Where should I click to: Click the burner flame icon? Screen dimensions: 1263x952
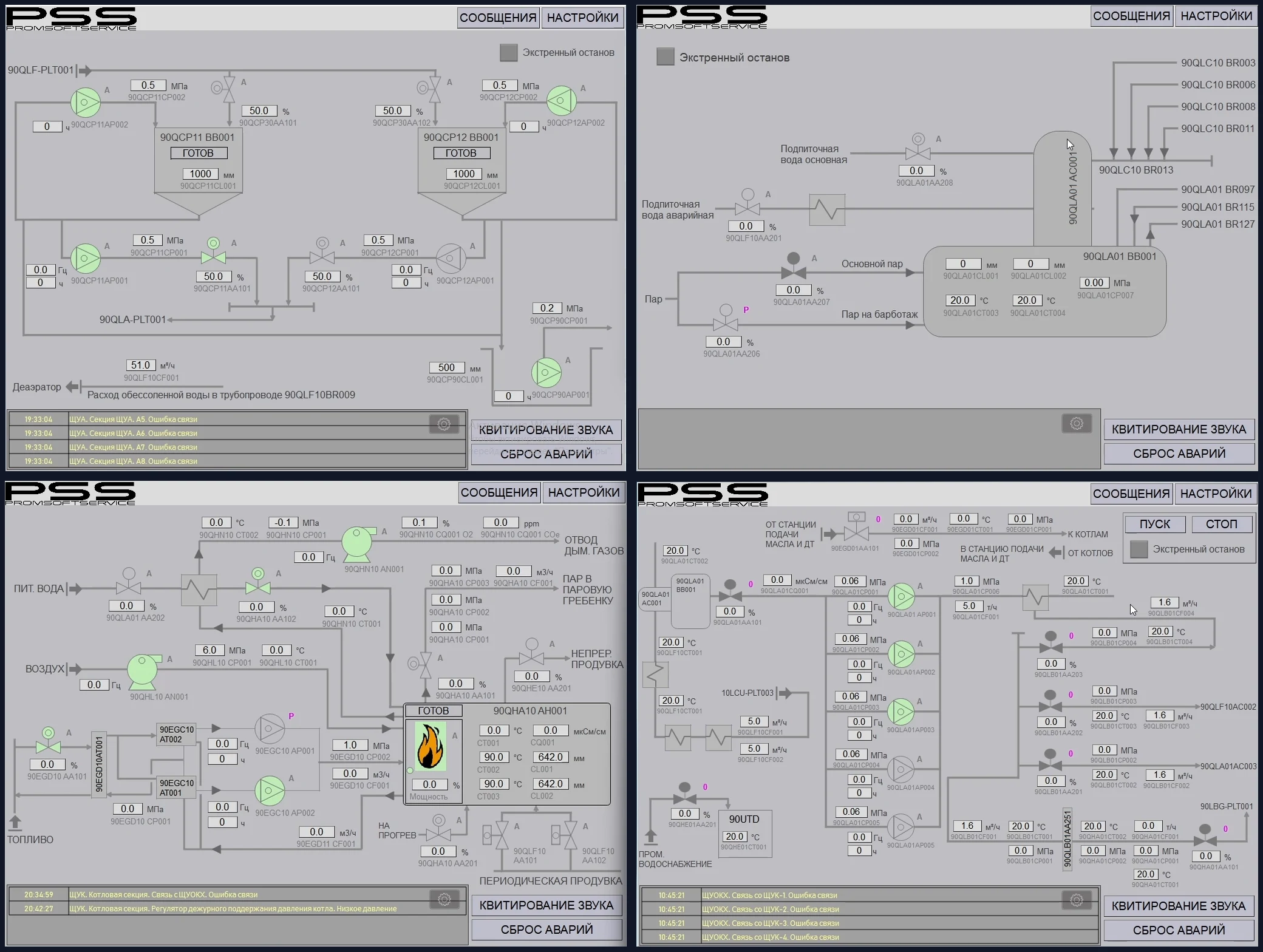431,746
